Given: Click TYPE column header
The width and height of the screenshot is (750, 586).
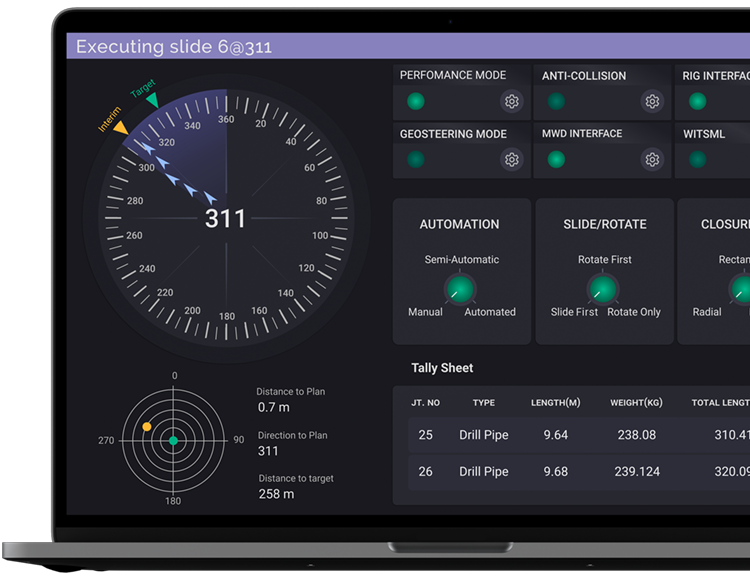Looking at the screenshot, I should click(x=484, y=403).
